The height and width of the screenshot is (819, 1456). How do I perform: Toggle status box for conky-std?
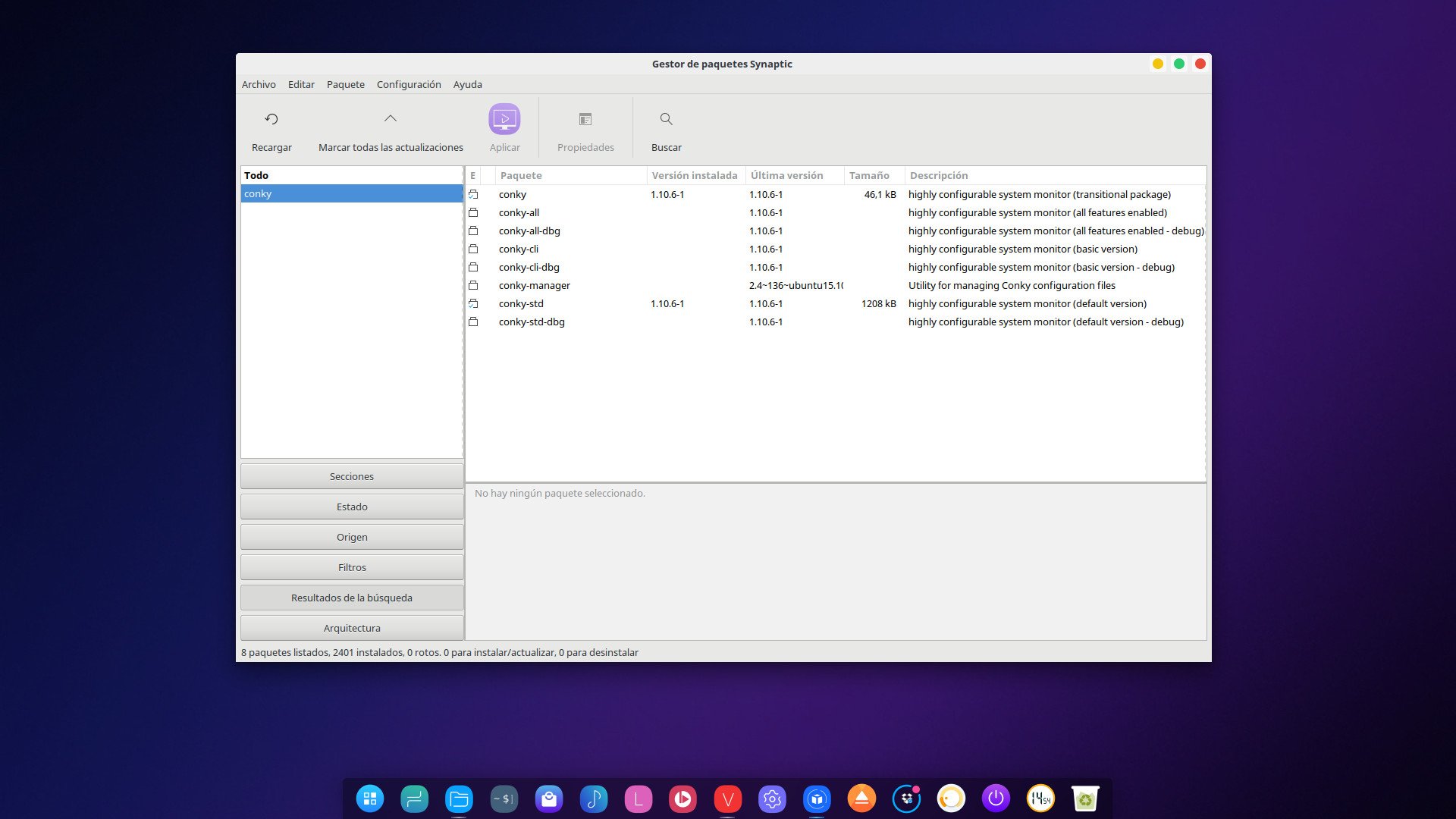coord(473,304)
